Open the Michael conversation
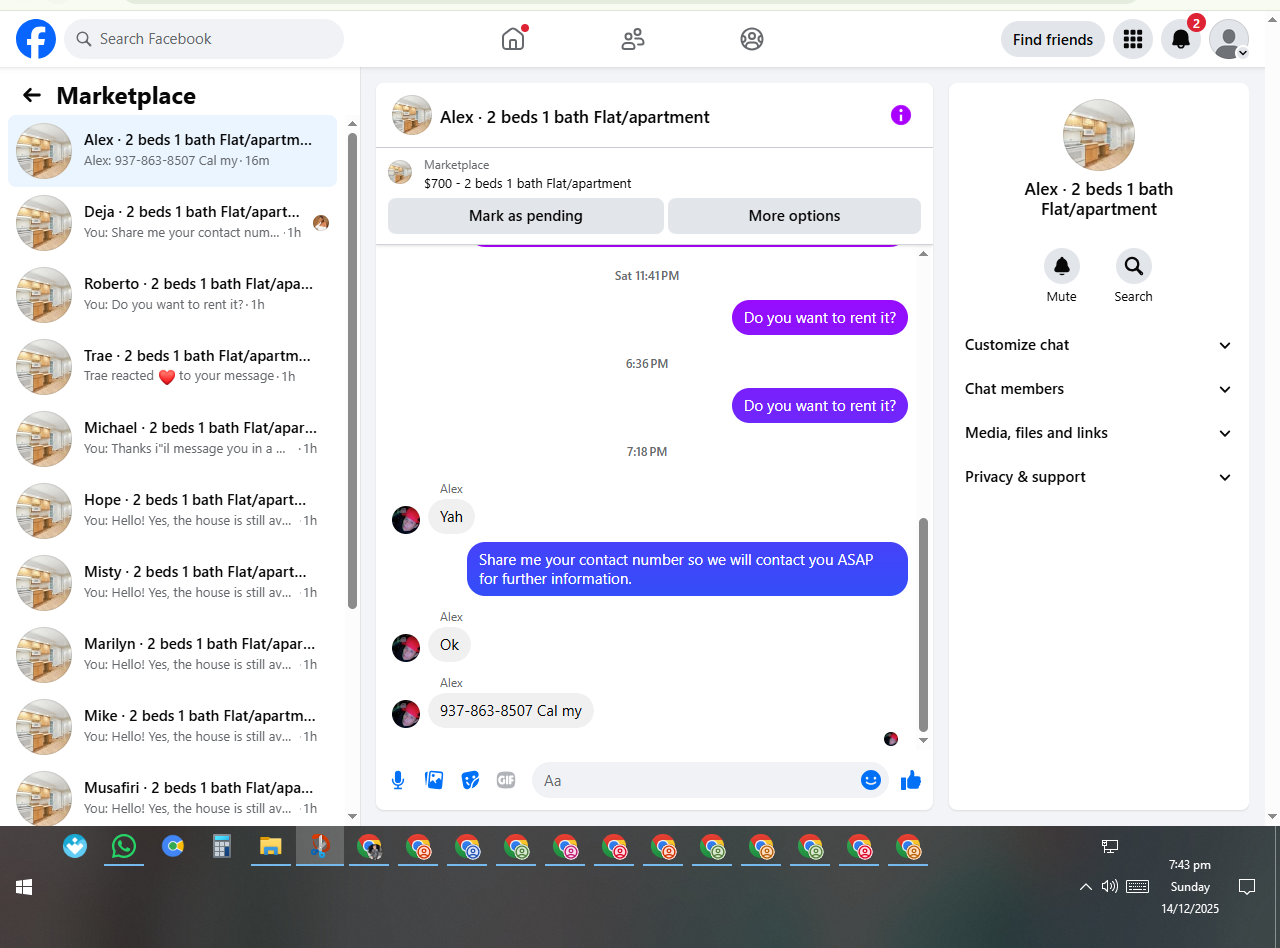This screenshot has height=948, width=1280. pyautogui.click(x=172, y=439)
